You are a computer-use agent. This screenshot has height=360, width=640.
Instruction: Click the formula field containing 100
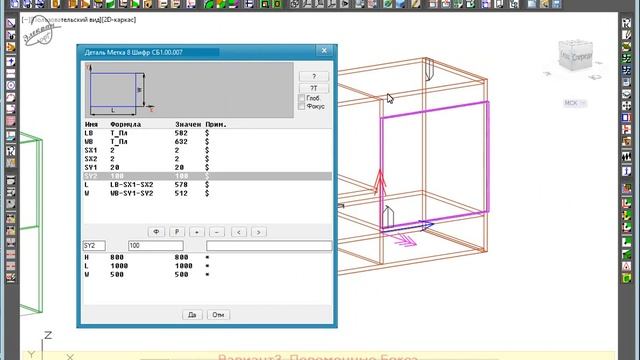(x=156, y=246)
